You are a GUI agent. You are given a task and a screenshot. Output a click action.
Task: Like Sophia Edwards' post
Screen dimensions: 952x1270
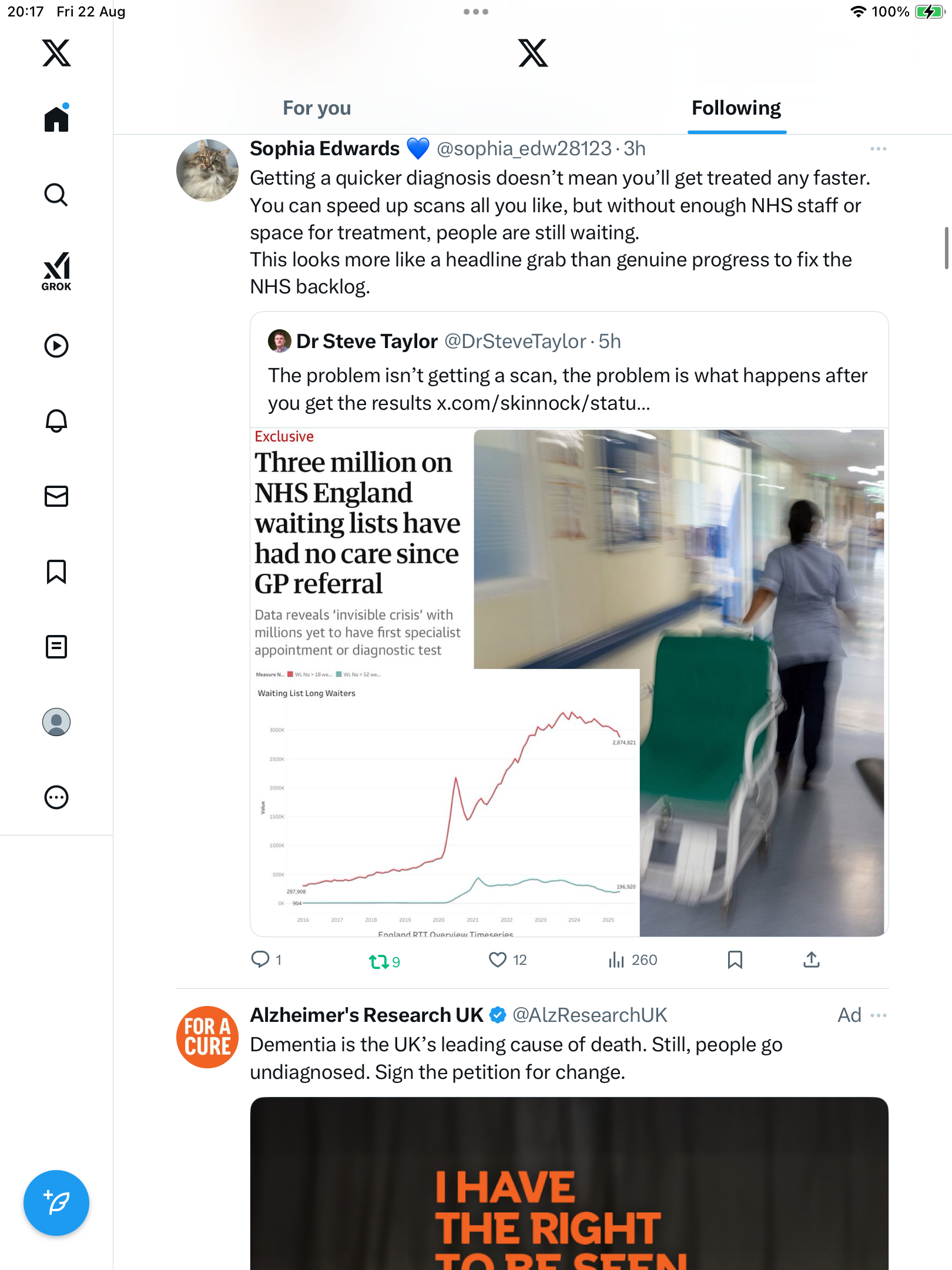[498, 960]
